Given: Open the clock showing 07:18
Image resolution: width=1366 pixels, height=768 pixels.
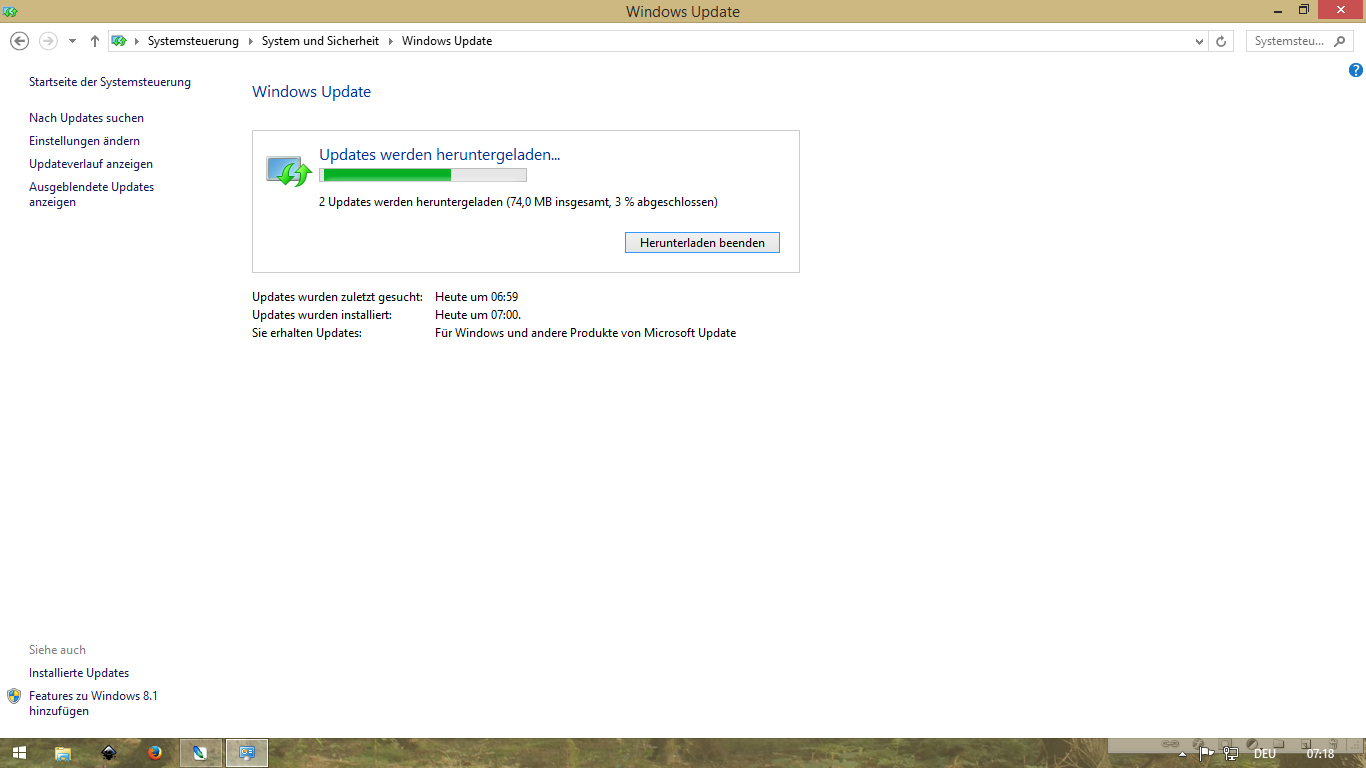Looking at the screenshot, I should click(x=1320, y=754).
